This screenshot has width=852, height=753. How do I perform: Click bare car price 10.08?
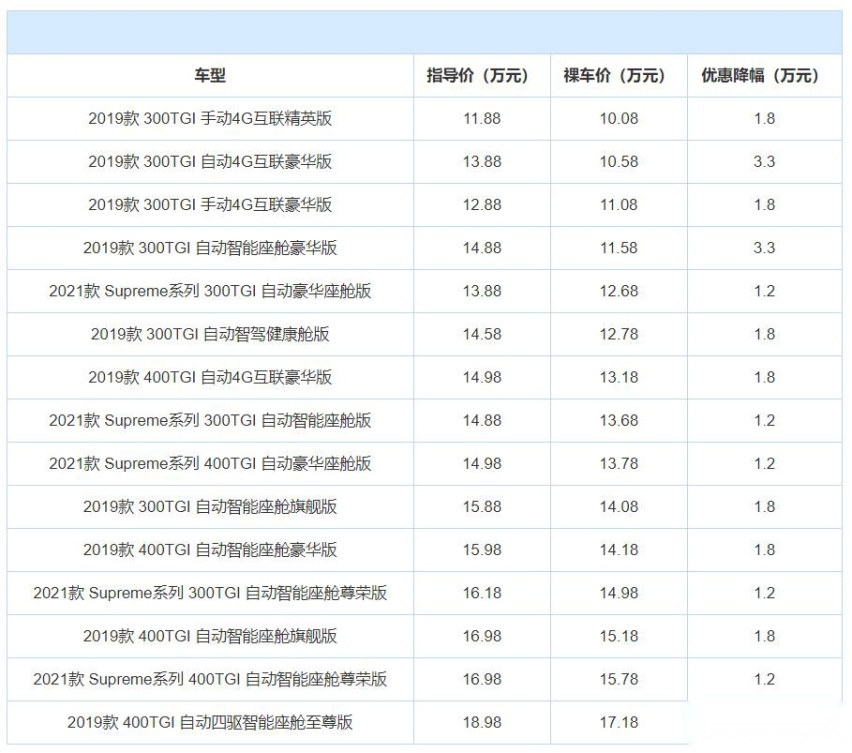(619, 118)
